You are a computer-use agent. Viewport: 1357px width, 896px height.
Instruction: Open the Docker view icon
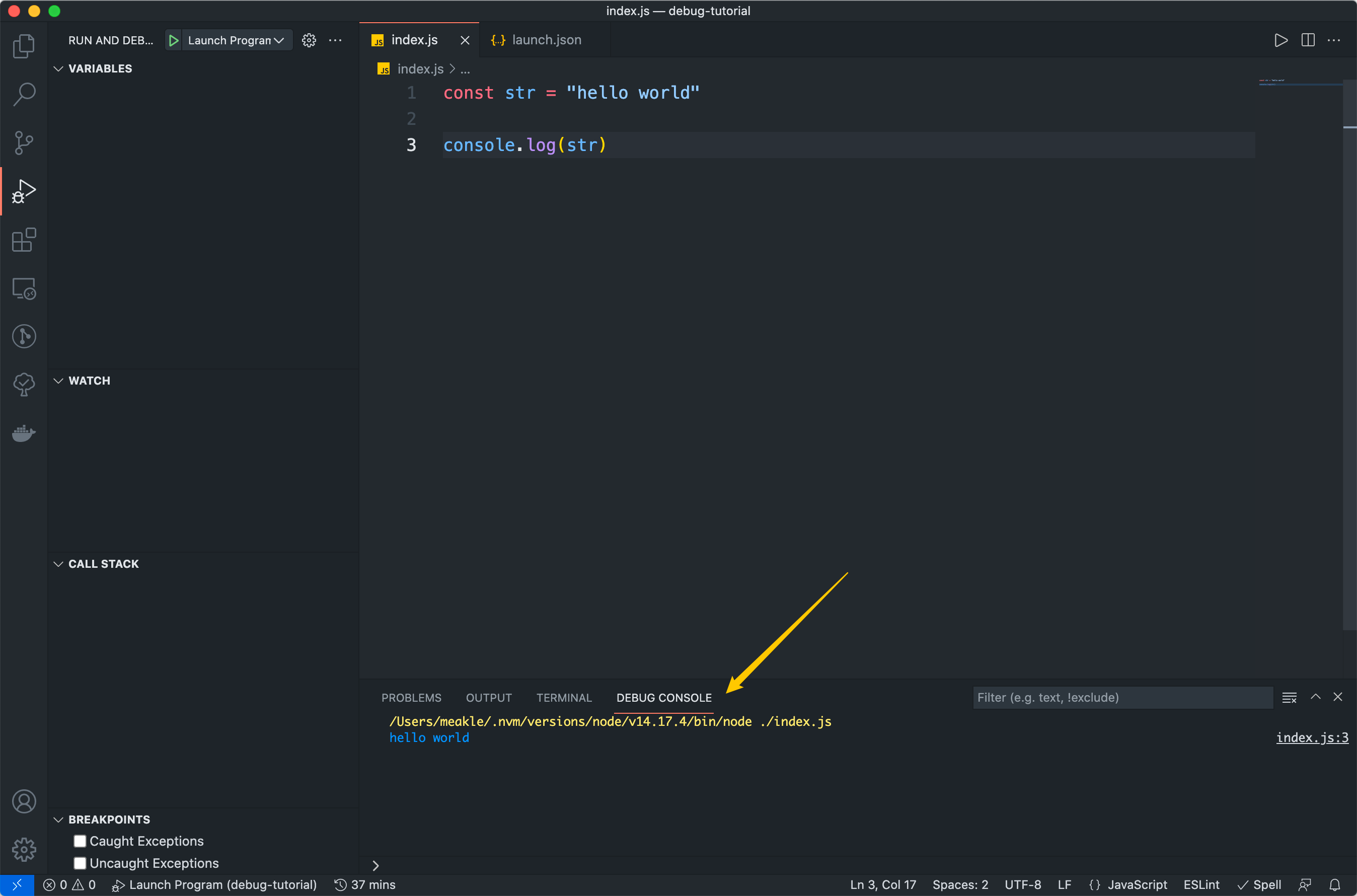(24, 433)
